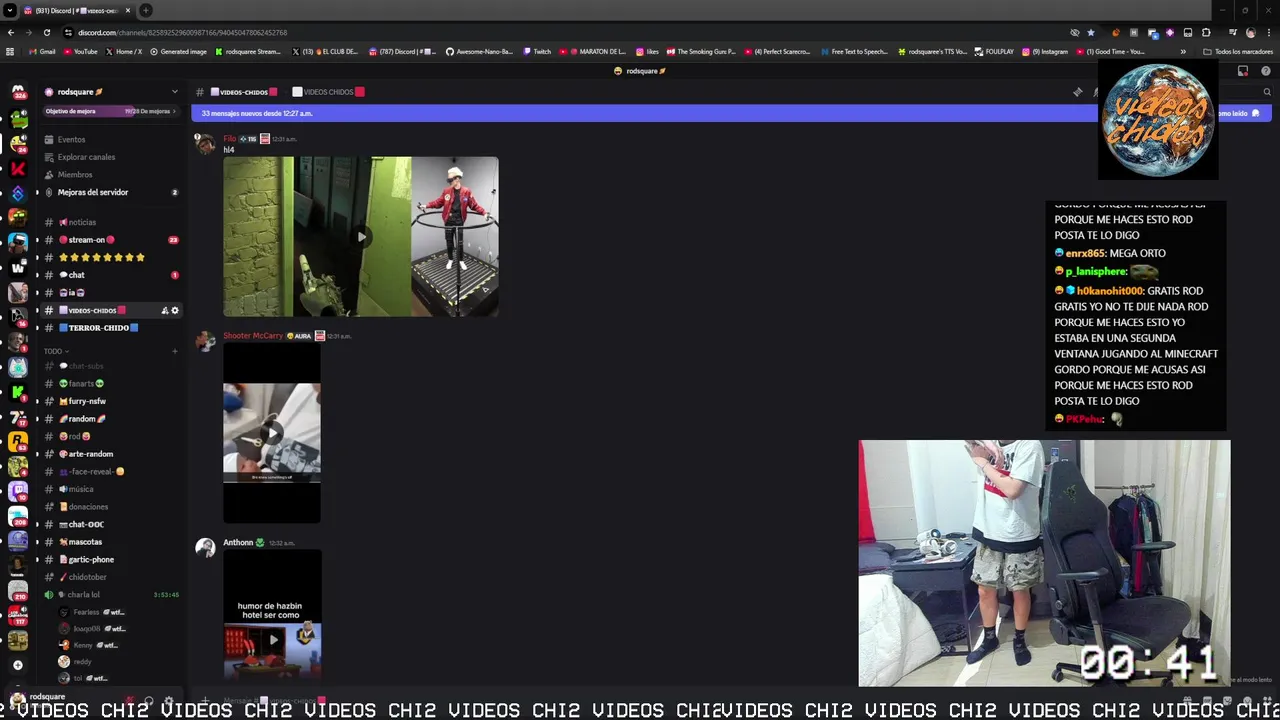Select the stream-on channel

tap(112, 240)
